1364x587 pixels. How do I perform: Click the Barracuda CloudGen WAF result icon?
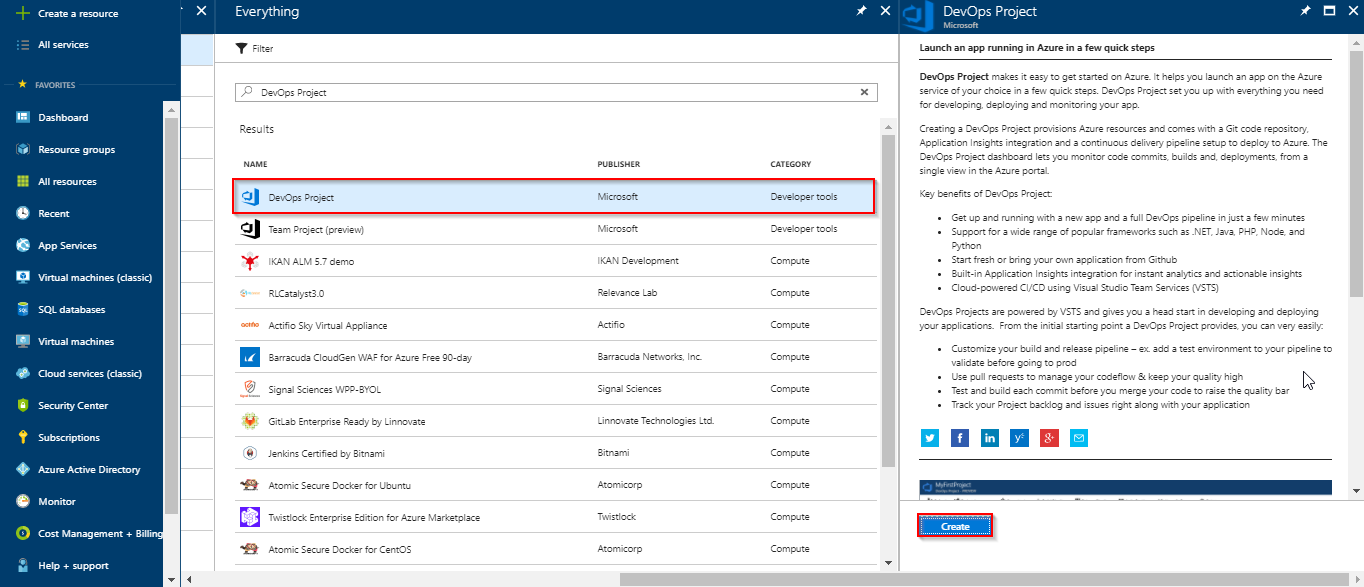point(250,357)
